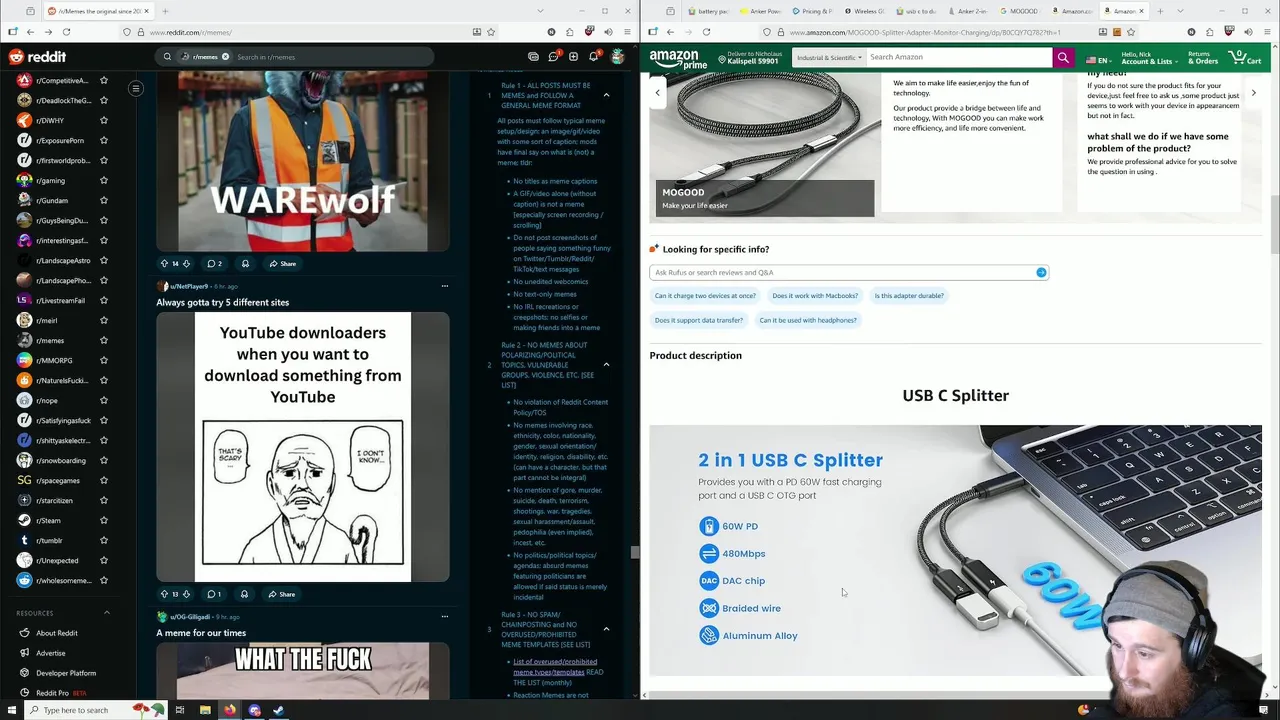Image resolution: width=1280 pixels, height=720 pixels.
Task: Click 'Can it charge two devices at once?'
Action: pyautogui.click(x=705, y=296)
